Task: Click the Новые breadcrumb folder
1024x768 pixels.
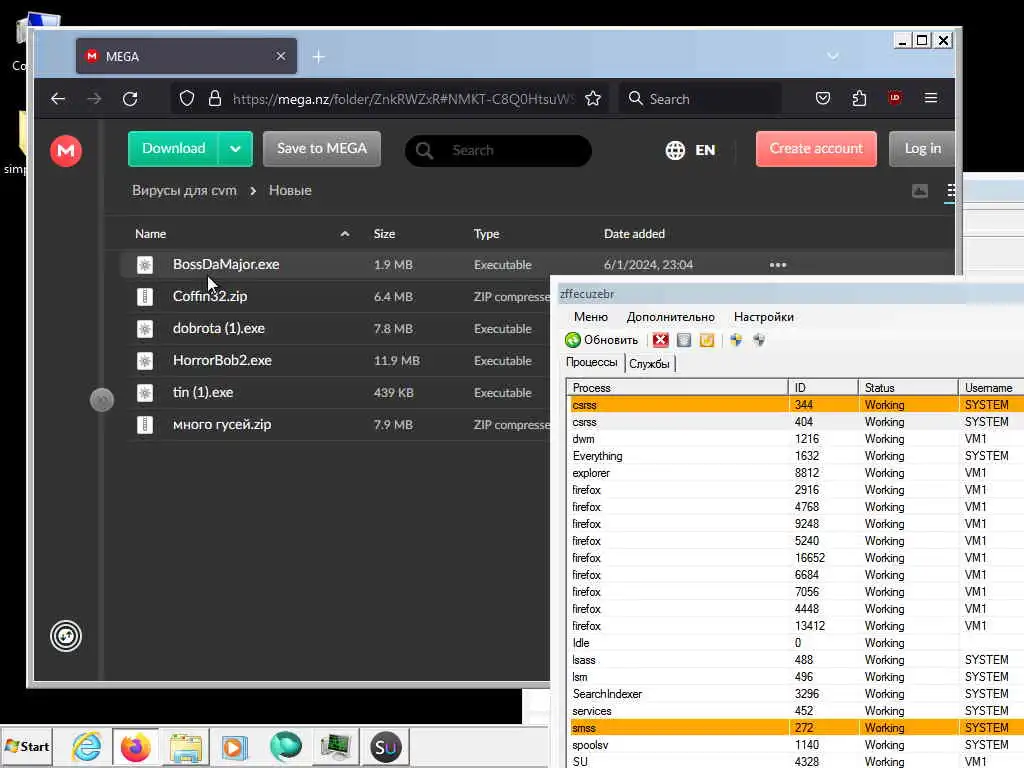Action: 290,191
